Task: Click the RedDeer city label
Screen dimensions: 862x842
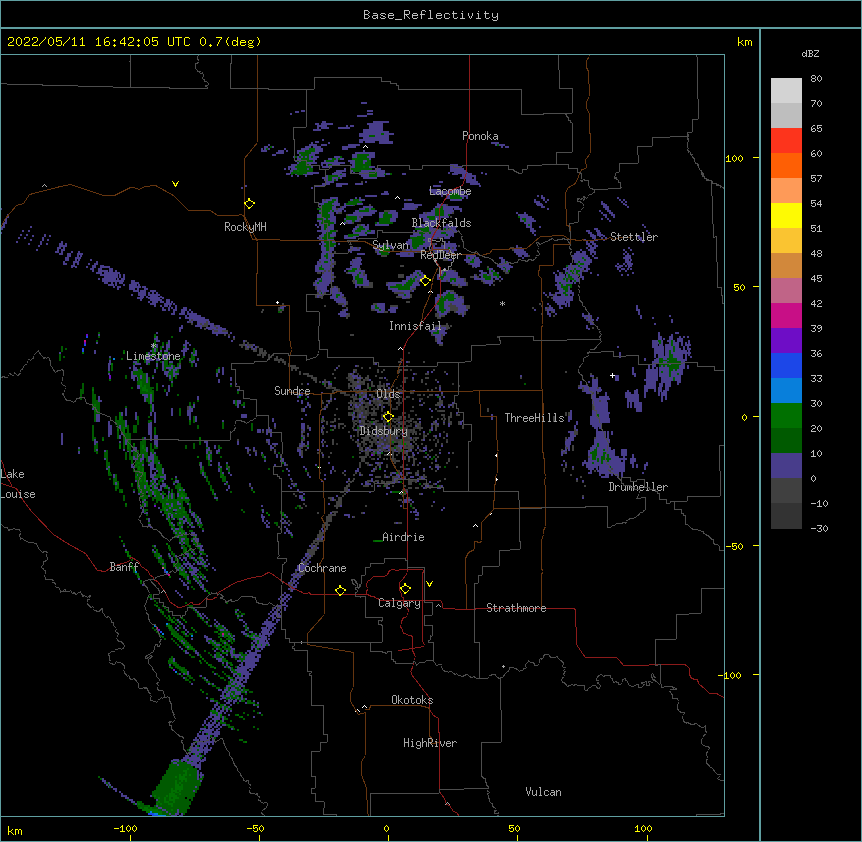Action: tap(440, 255)
